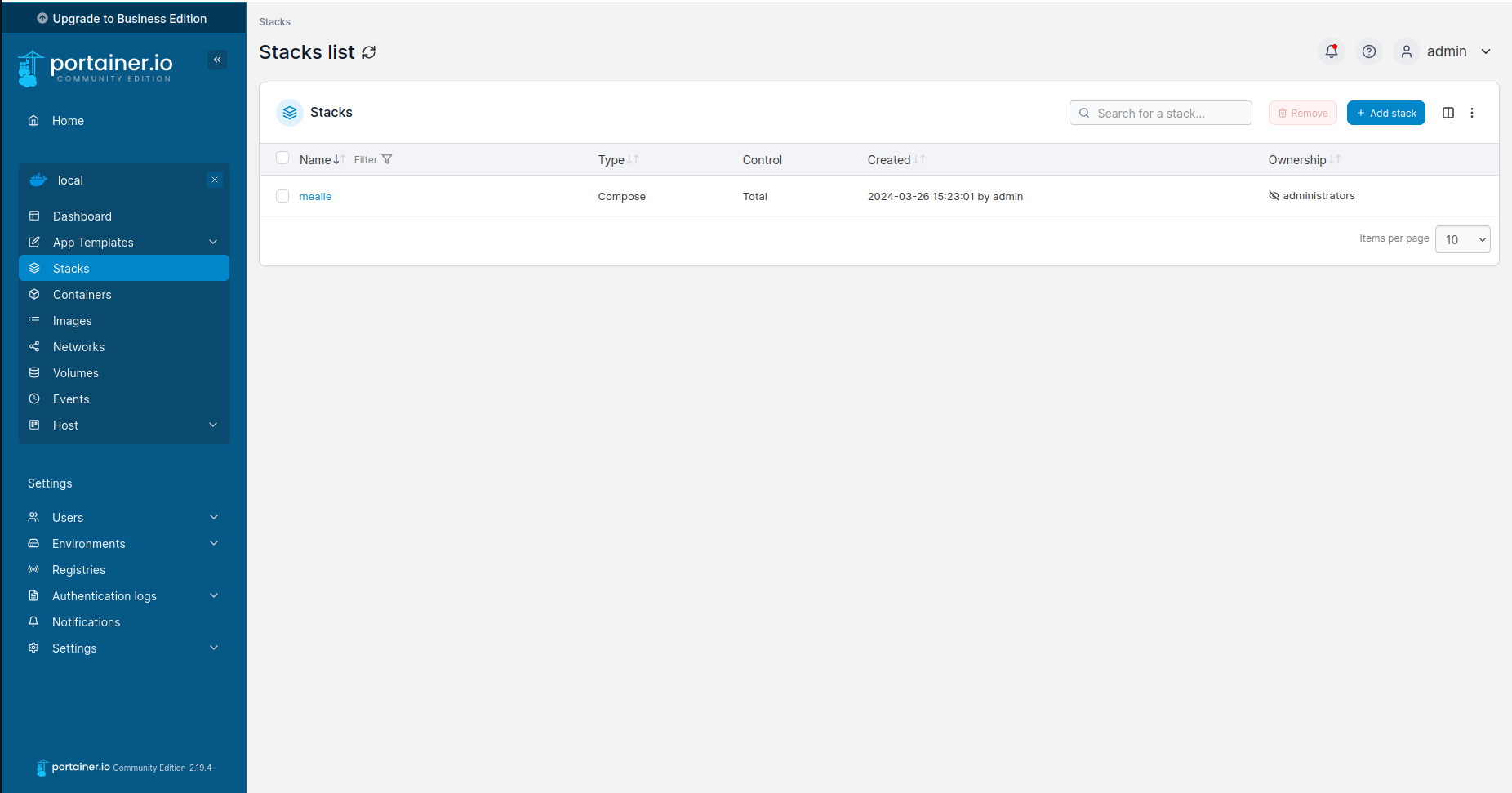The height and width of the screenshot is (793, 1512).
Task: Expand the App Templates menu
Action: coord(92,242)
